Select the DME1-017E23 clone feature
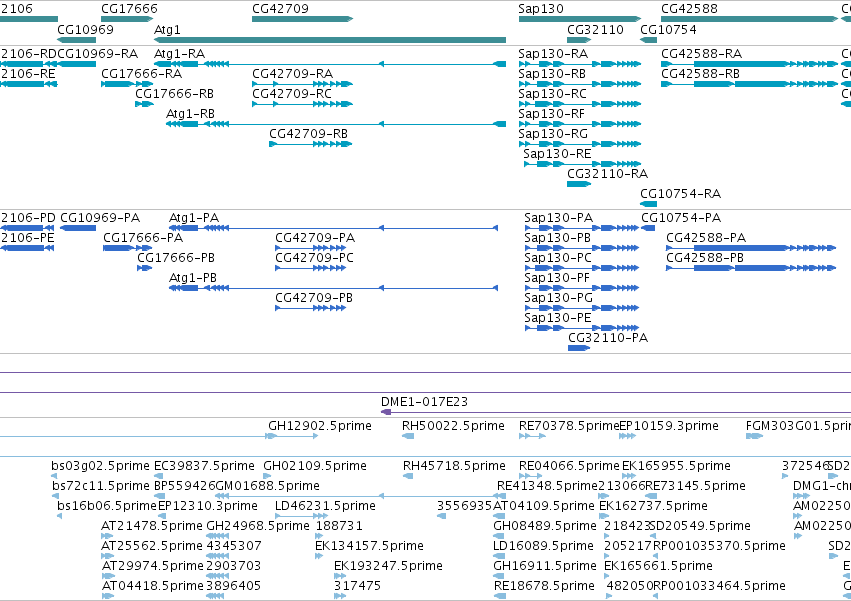The height and width of the screenshot is (601, 851). click(616, 412)
